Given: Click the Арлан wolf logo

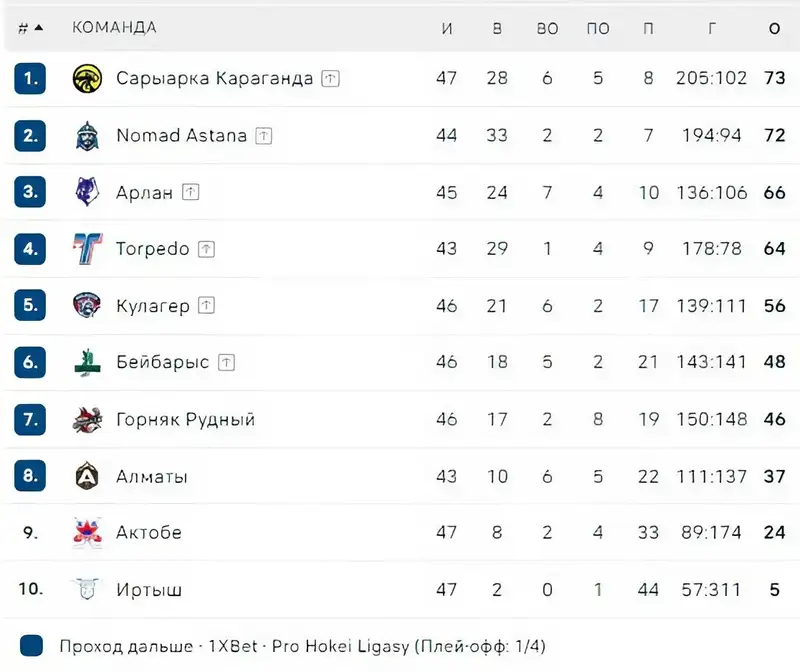Looking at the screenshot, I should 88,192.
